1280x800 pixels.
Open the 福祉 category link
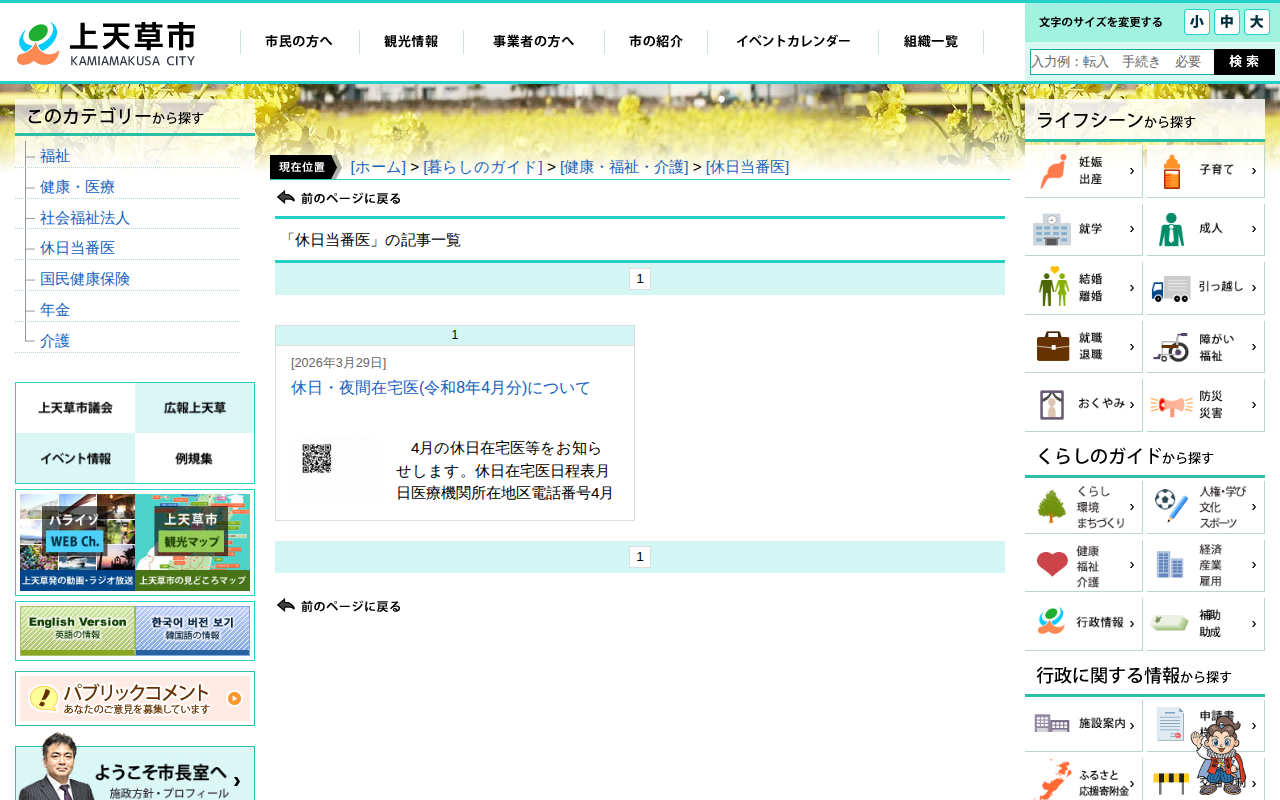click(55, 156)
